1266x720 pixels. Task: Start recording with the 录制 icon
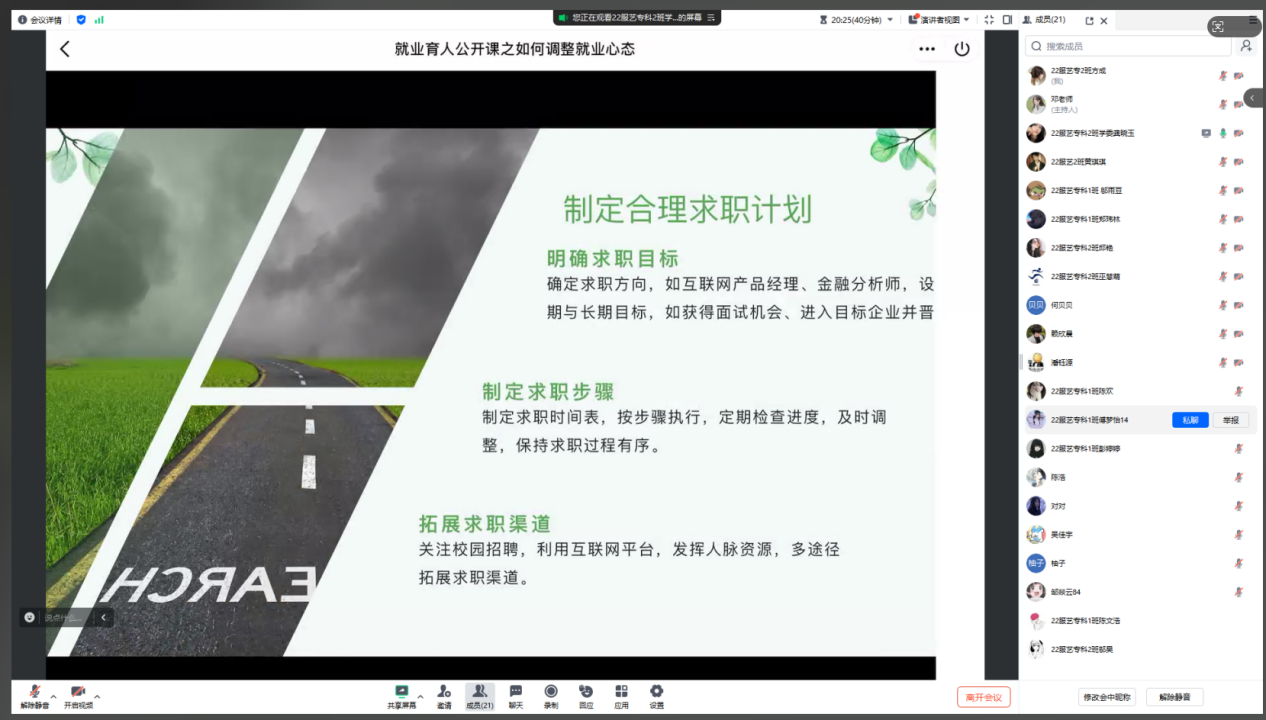pyautogui.click(x=551, y=691)
